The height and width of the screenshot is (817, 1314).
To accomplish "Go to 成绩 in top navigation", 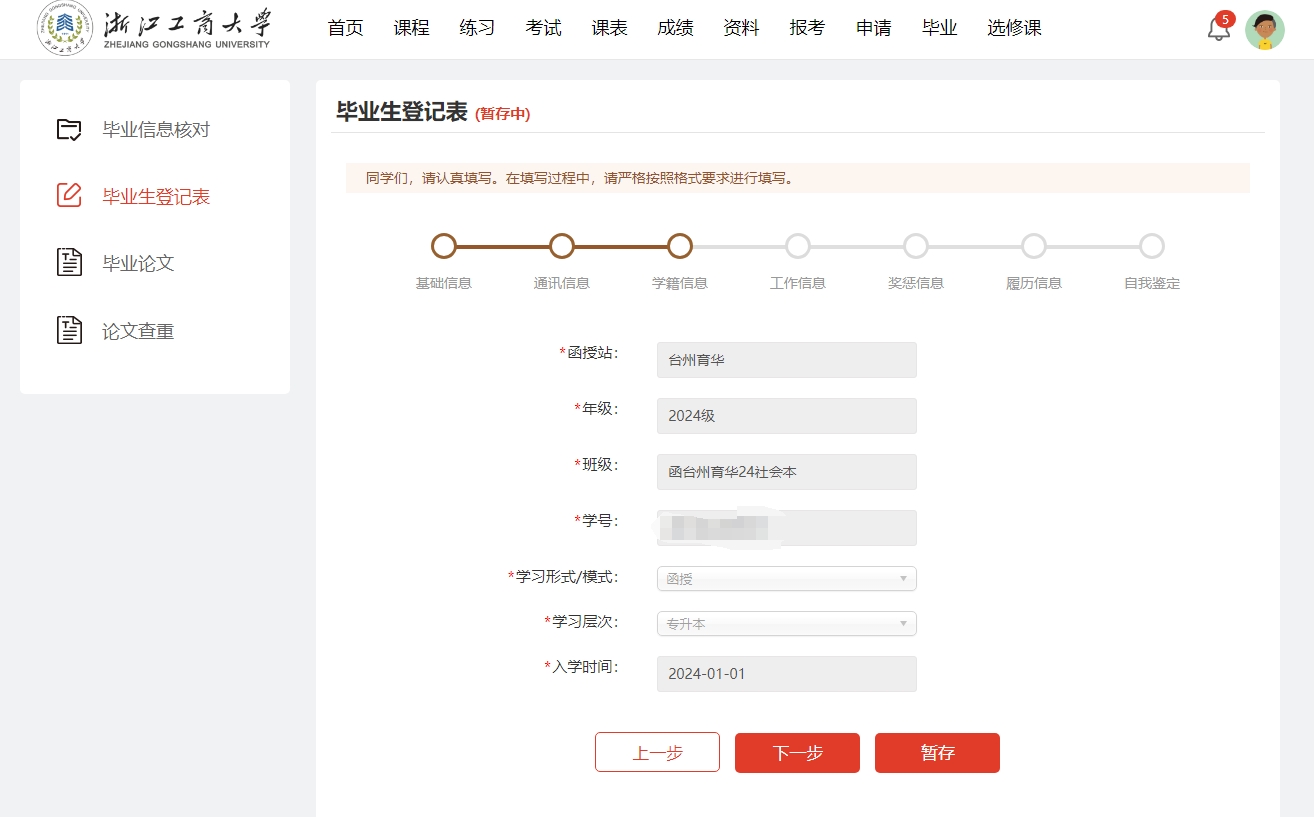I will pyautogui.click(x=675, y=28).
